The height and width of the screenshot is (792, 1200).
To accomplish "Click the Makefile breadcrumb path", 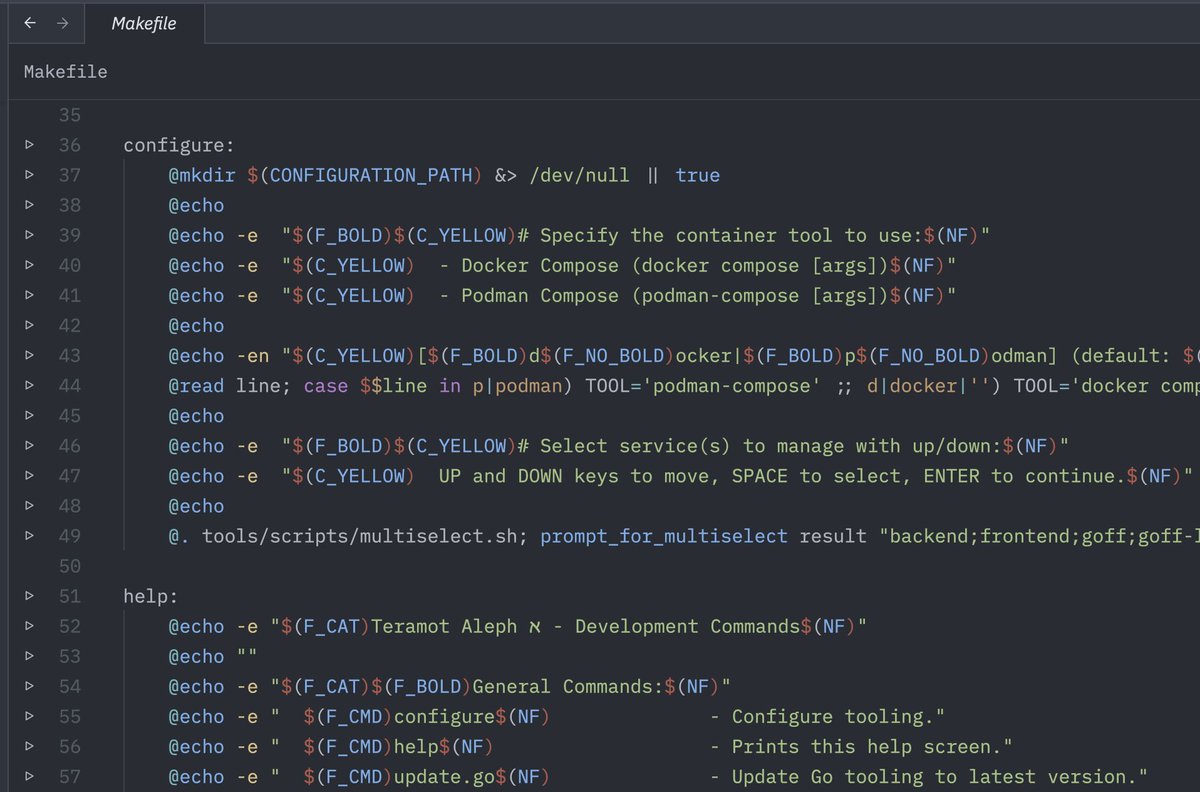I will click(x=65, y=72).
